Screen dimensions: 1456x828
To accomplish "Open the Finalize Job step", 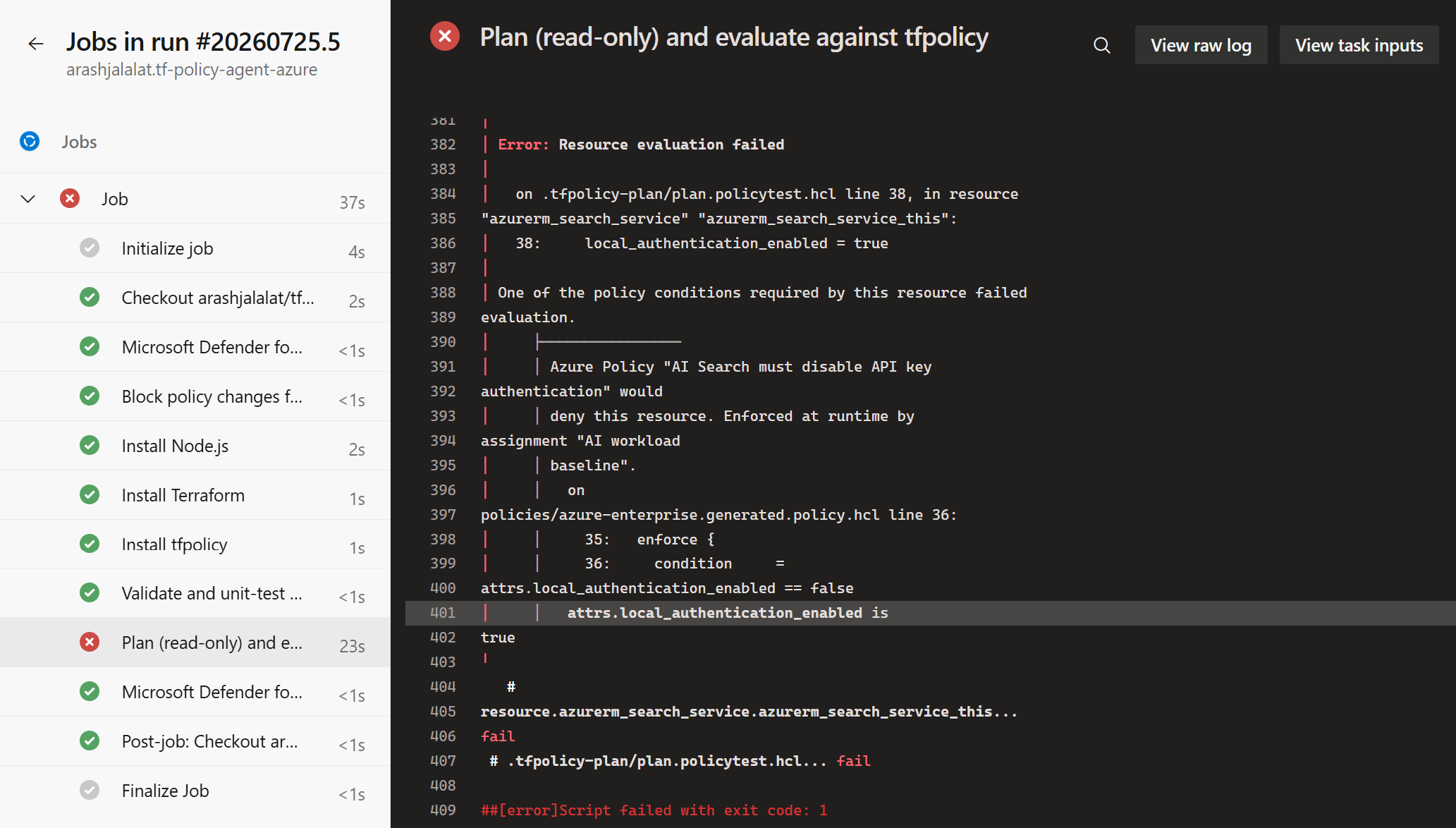I will pos(195,791).
